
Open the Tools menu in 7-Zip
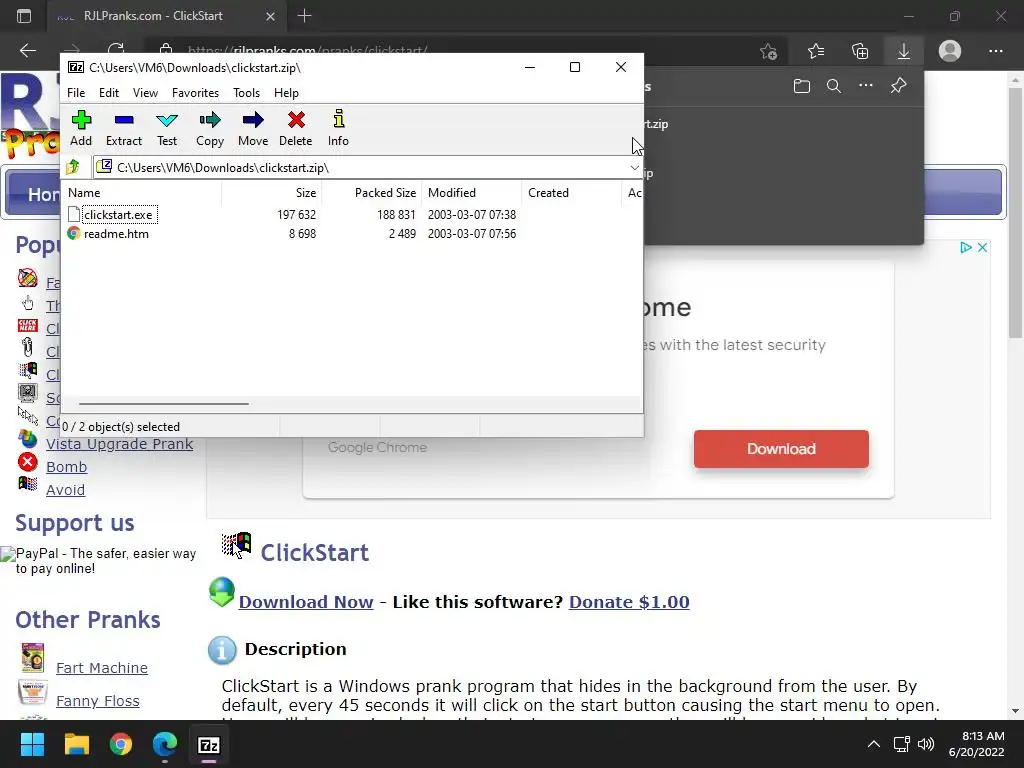246,93
